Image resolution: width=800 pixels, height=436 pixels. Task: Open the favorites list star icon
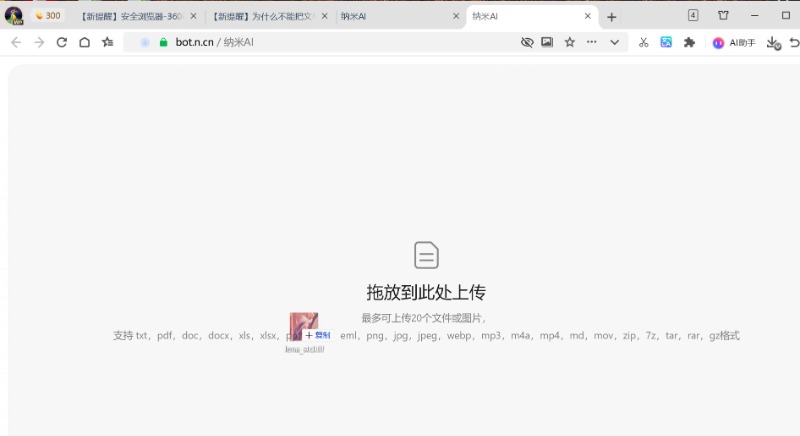(108, 42)
